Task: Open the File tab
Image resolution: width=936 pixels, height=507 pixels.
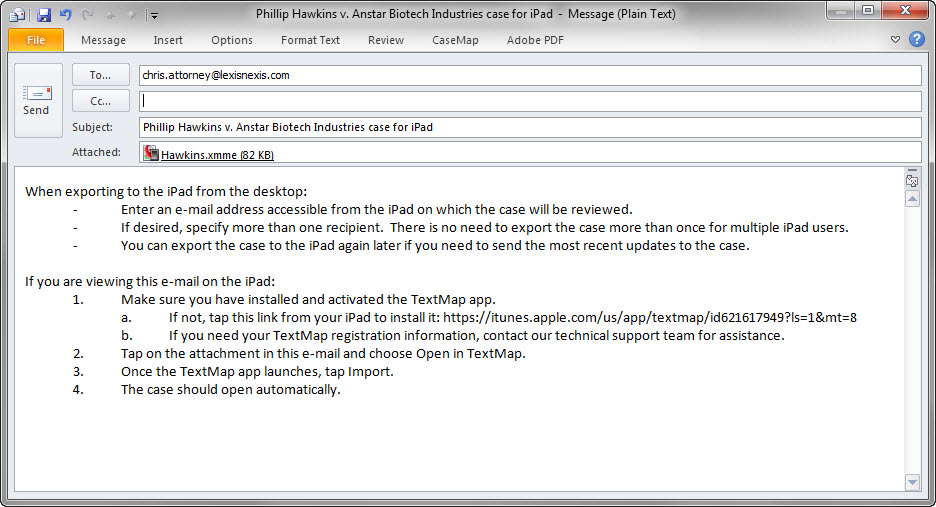Action: pos(36,40)
